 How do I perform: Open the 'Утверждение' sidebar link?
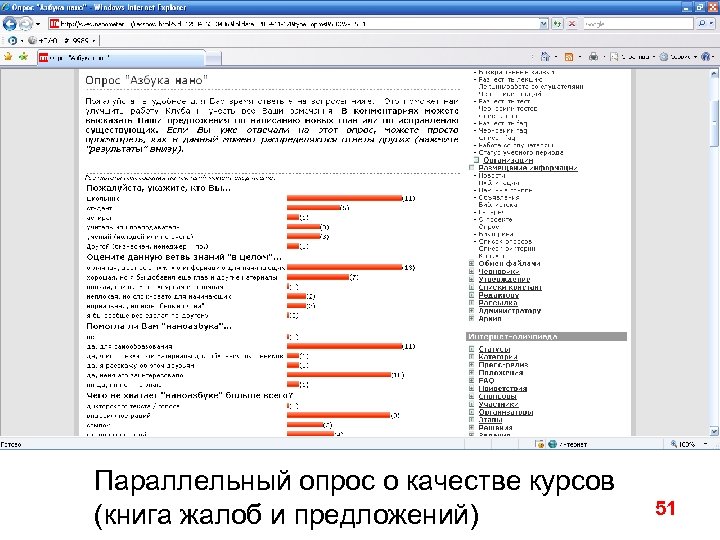click(504, 279)
